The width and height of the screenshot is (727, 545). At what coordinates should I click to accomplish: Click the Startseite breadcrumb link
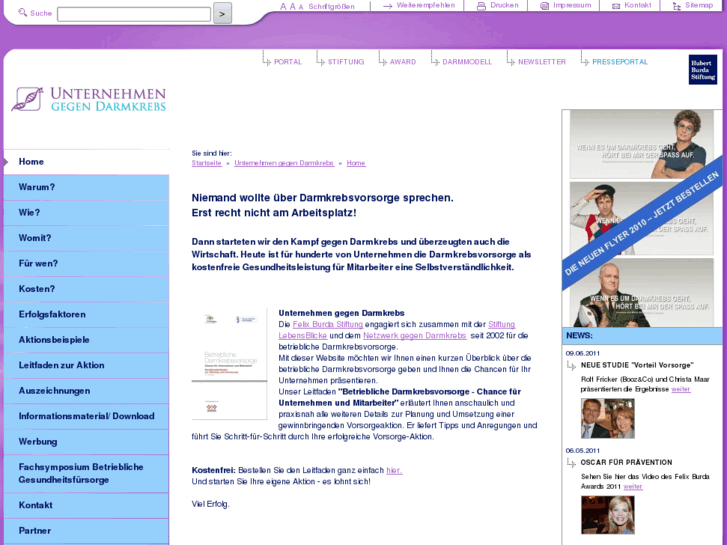(x=206, y=163)
